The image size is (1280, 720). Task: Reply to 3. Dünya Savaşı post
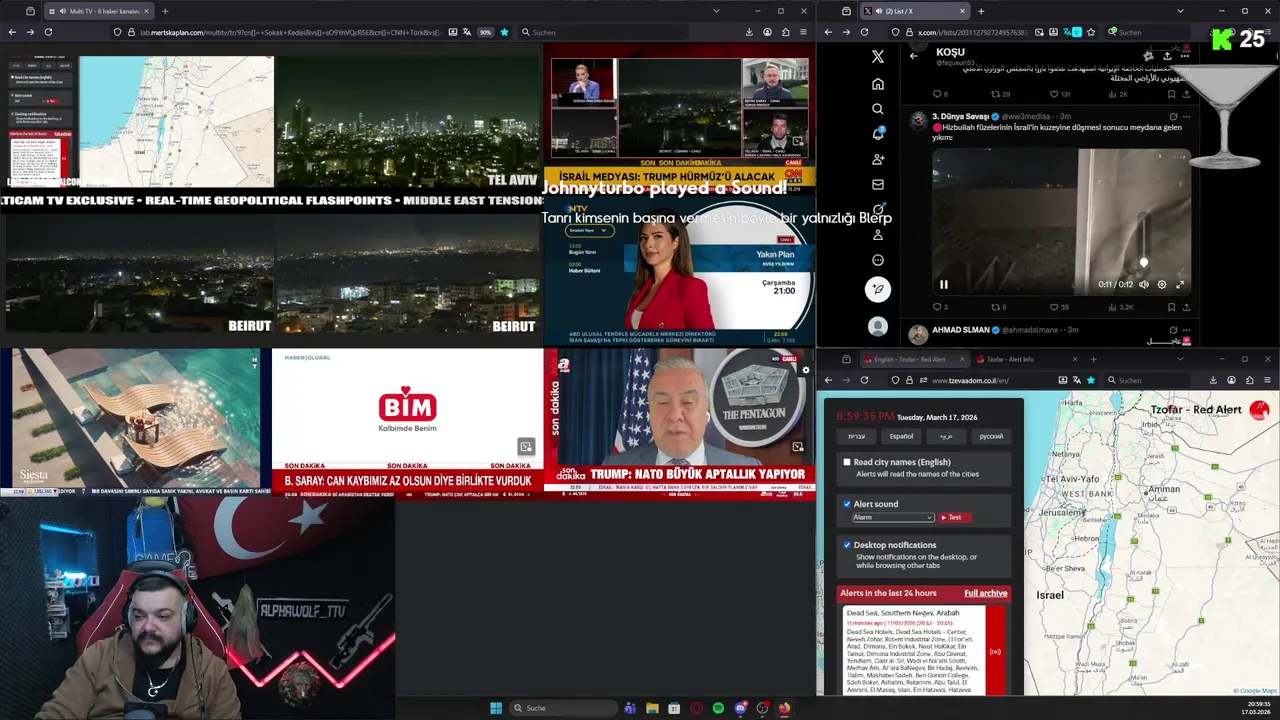coord(938,307)
